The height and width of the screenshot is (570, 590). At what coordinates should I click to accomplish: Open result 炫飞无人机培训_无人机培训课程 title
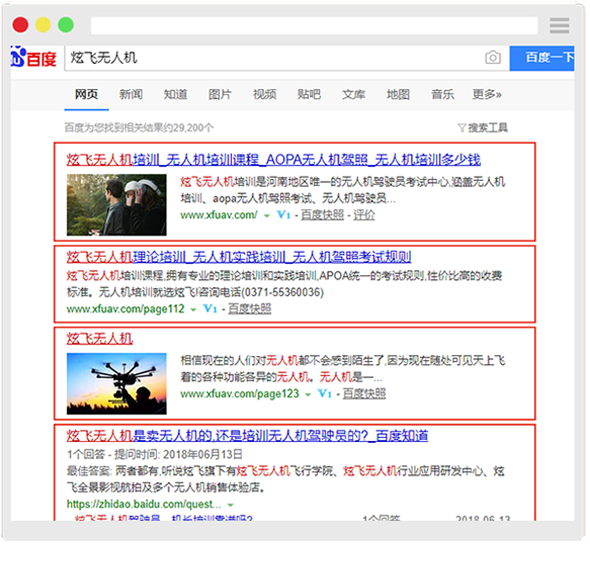pos(274,160)
